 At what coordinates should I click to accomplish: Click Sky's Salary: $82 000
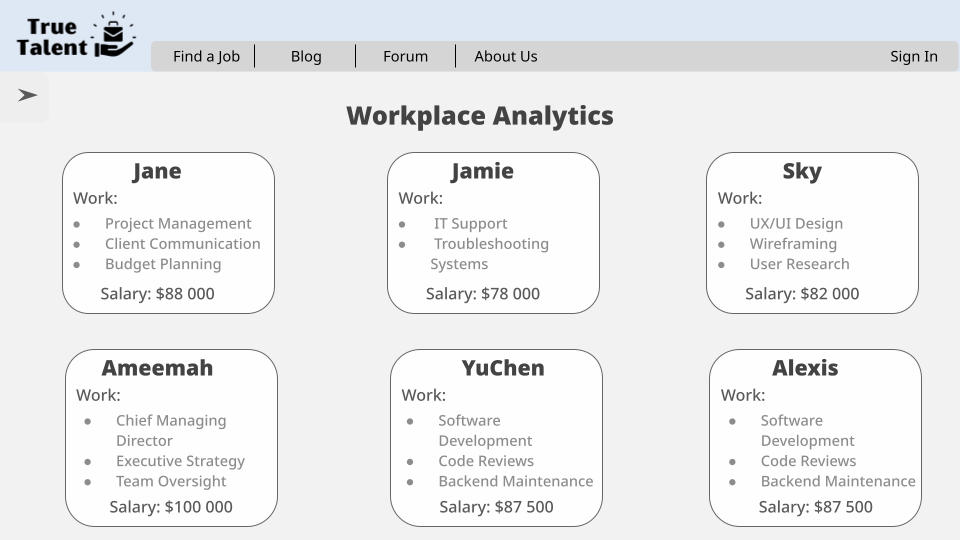coord(802,294)
